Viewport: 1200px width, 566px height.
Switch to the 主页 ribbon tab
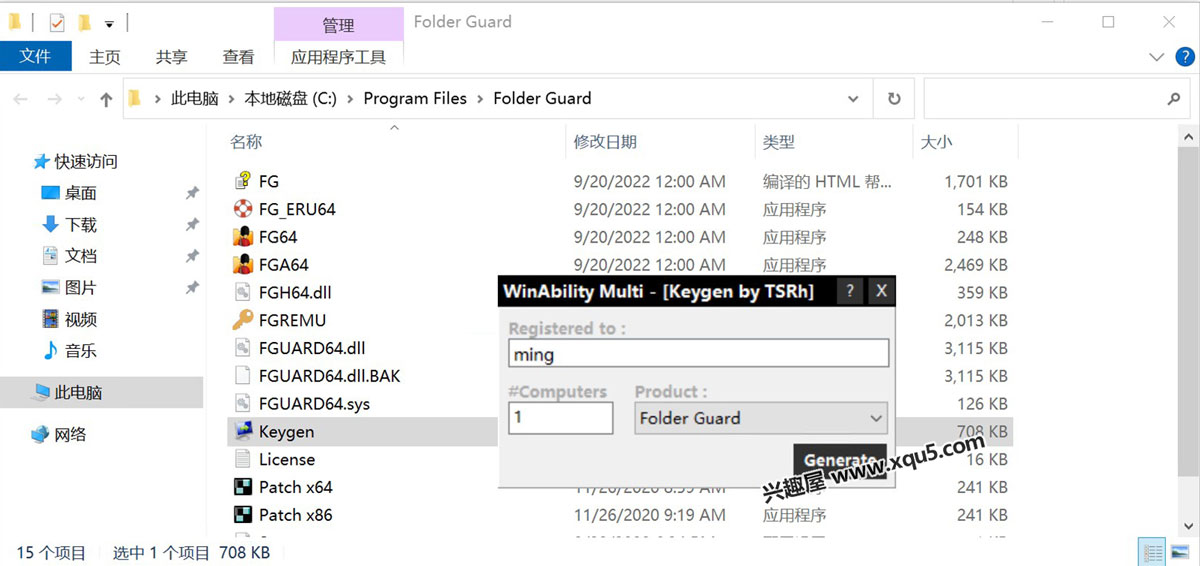[x=105, y=57]
